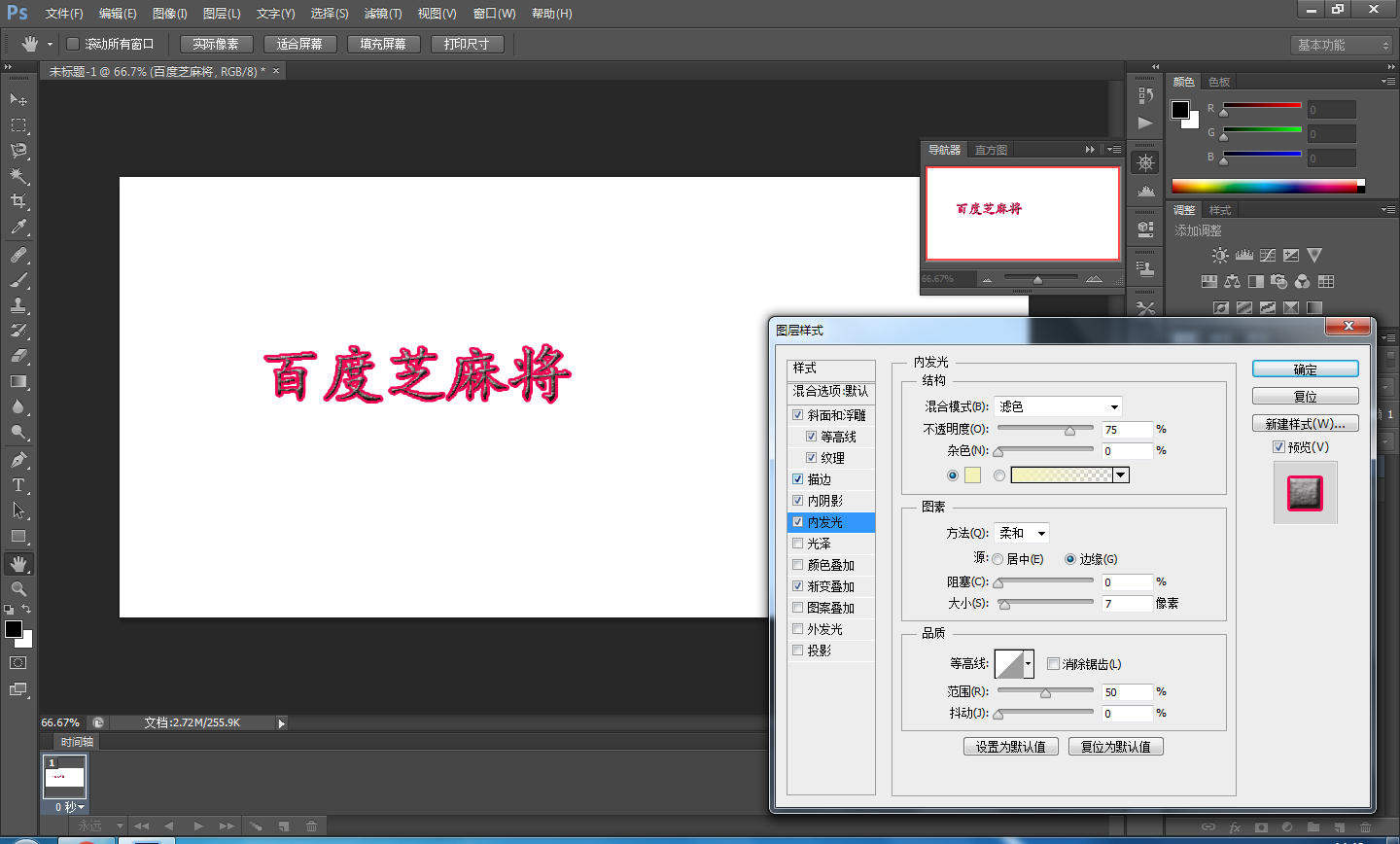This screenshot has width=1400, height=844.
Task: Open 滤镜 menu
Action: point(383,14)
